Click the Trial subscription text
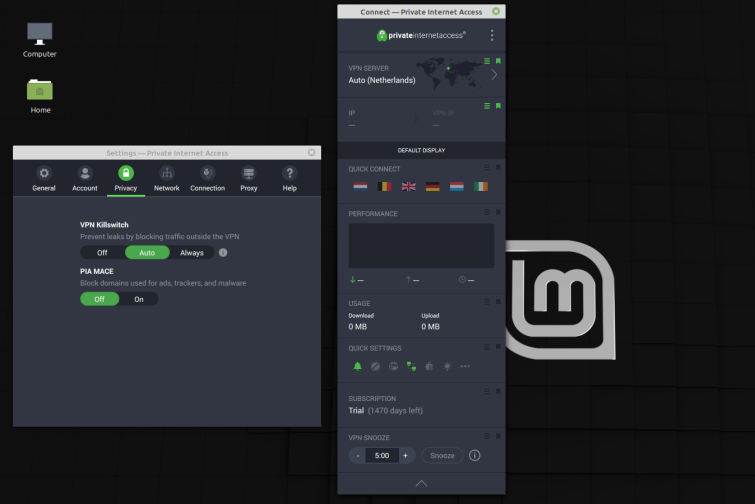755x504 pixels. pos(356,411)
